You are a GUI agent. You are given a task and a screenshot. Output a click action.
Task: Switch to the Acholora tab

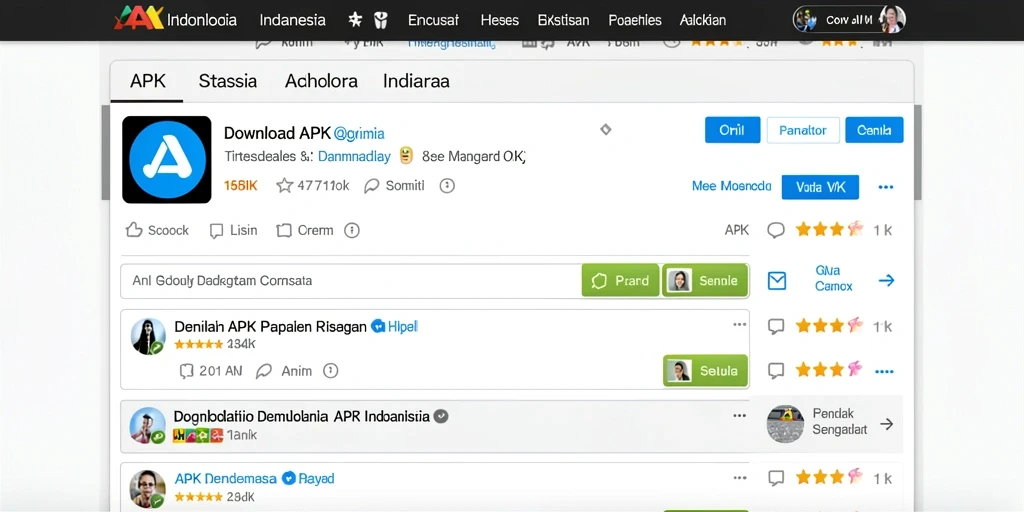(x=321, y=82)
